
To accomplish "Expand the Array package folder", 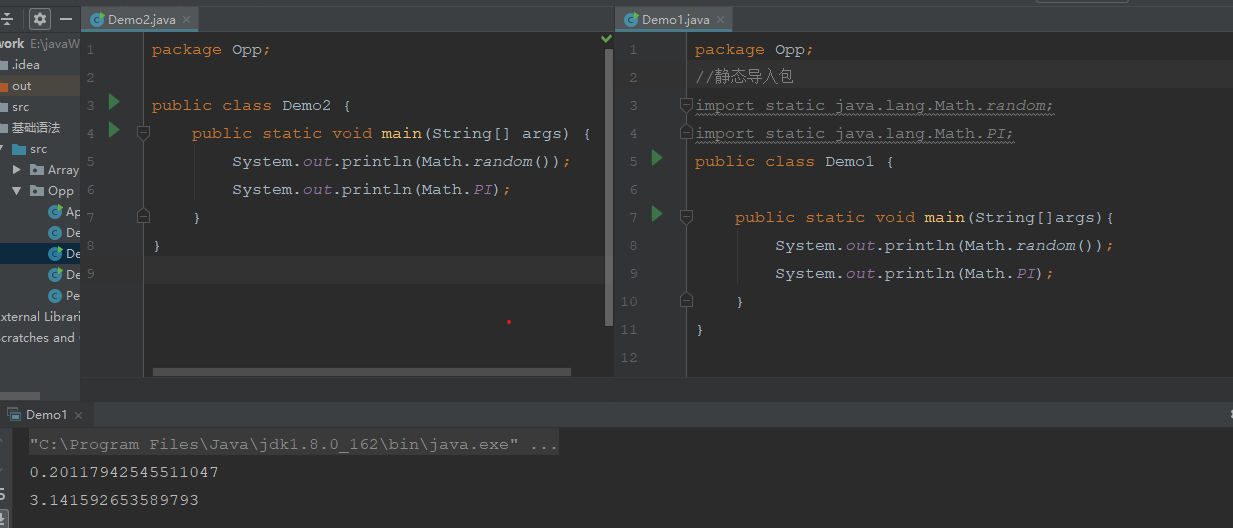I will 17,170.
